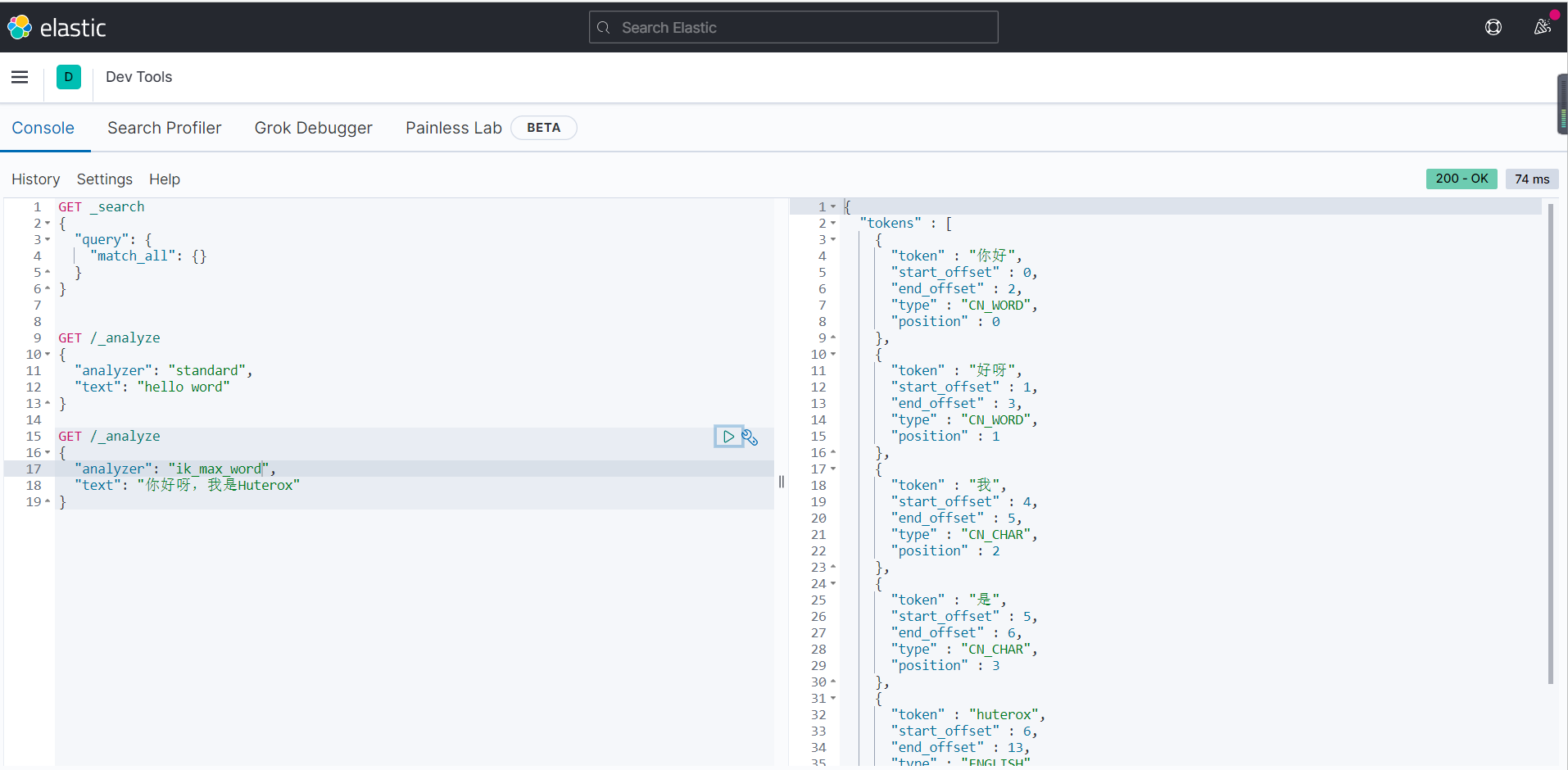Viewport: 1568px width, 770px height.
Task: Click the BETA badge next to Painless Lab
Action: coord(544,128)
